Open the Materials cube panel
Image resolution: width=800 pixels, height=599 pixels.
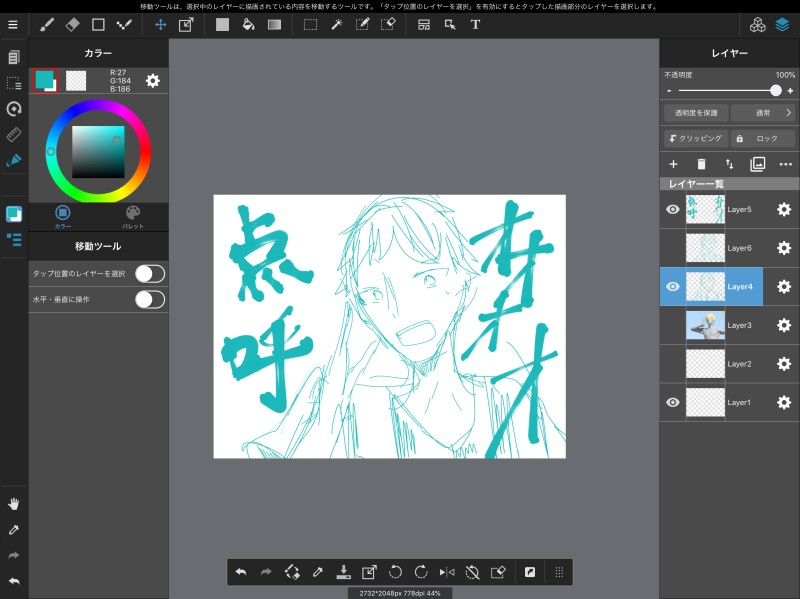[757, 24]
